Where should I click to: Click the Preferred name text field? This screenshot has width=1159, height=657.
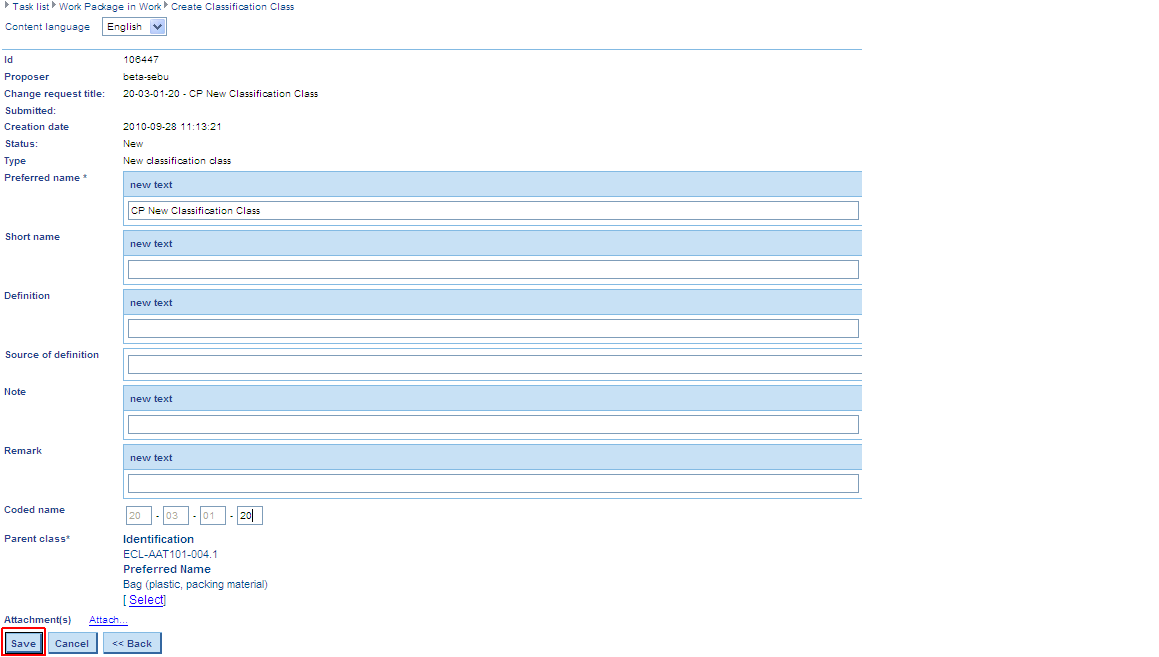pyautogui.click(x=492, y=211)
